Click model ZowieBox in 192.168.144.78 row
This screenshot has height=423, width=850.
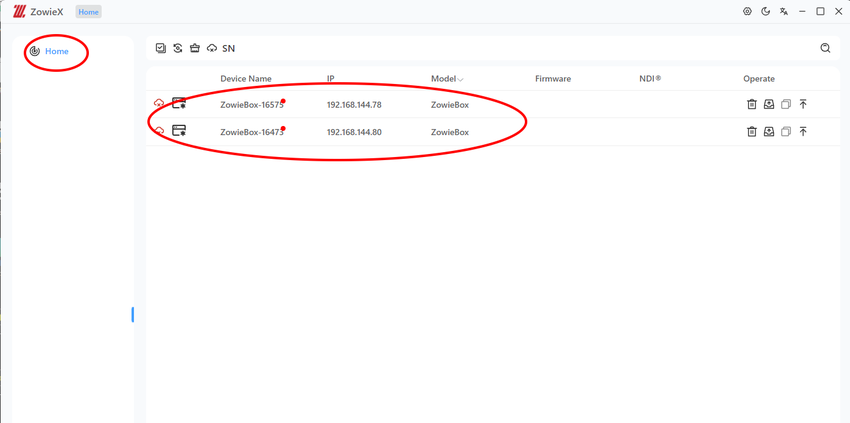point(450,105)
